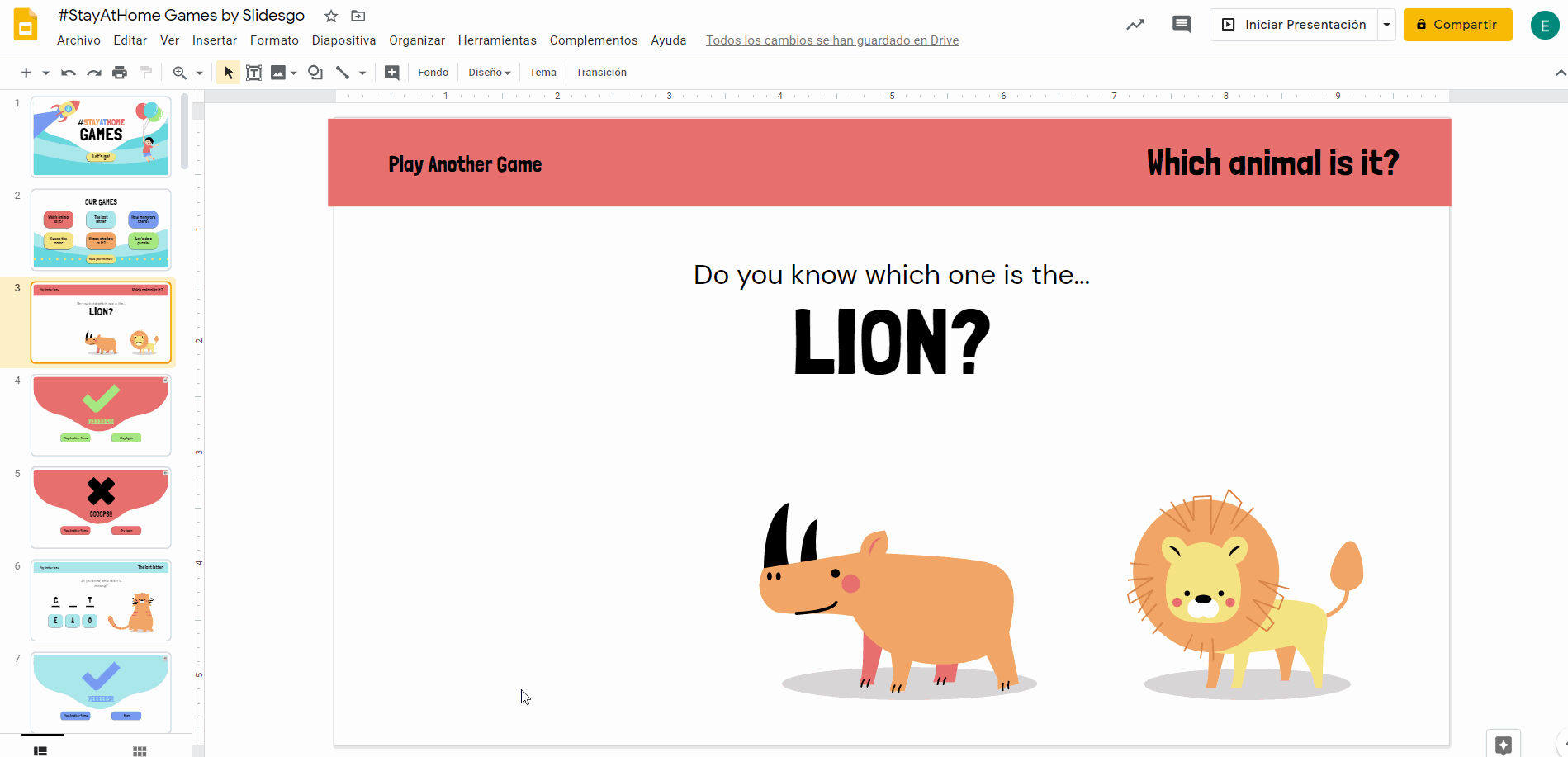The width and height of the screenshot is (1568, 757).
Task: Click the print icon
Action: click(x=120, y=73)
